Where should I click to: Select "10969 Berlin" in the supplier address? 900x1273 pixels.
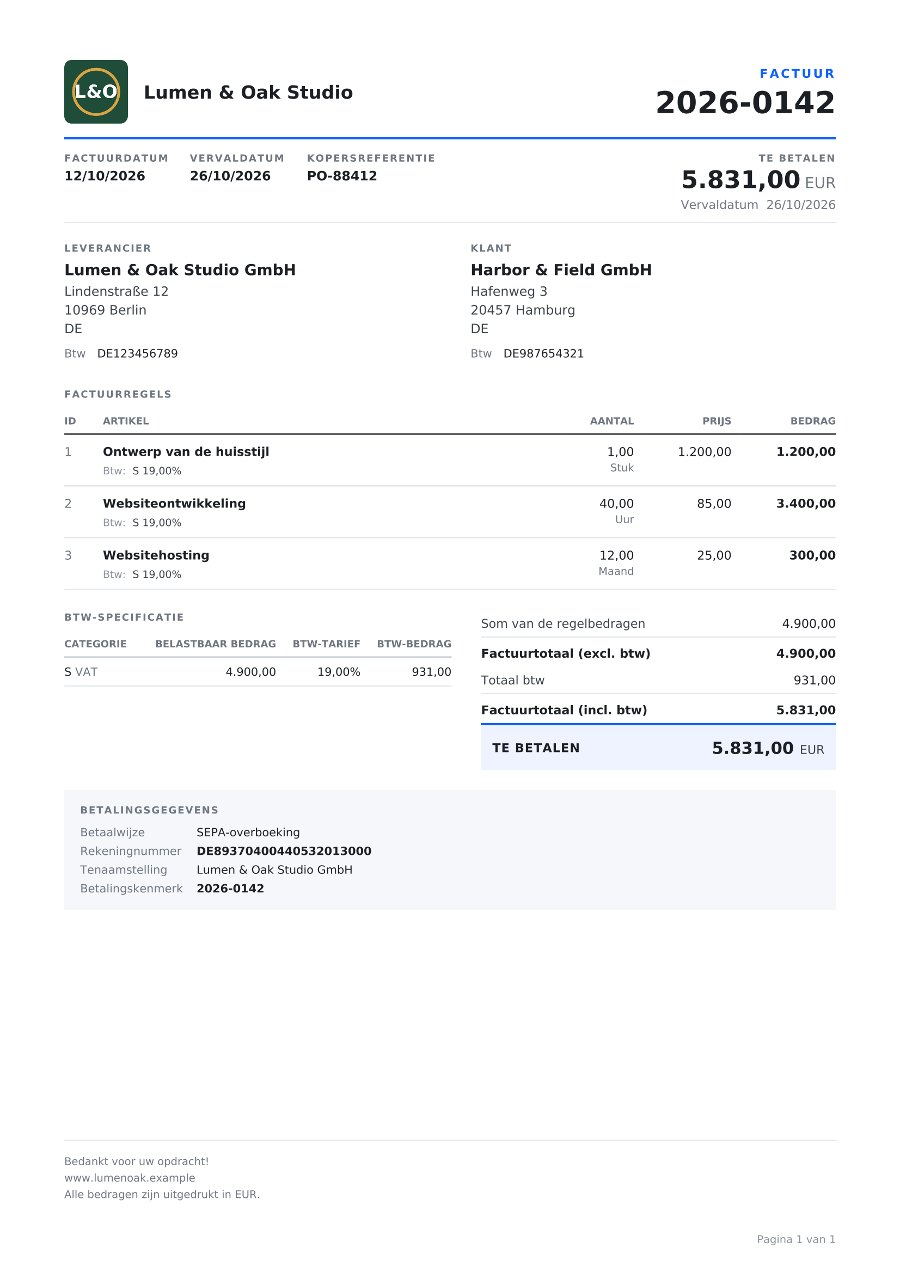(x=105, y=310)
